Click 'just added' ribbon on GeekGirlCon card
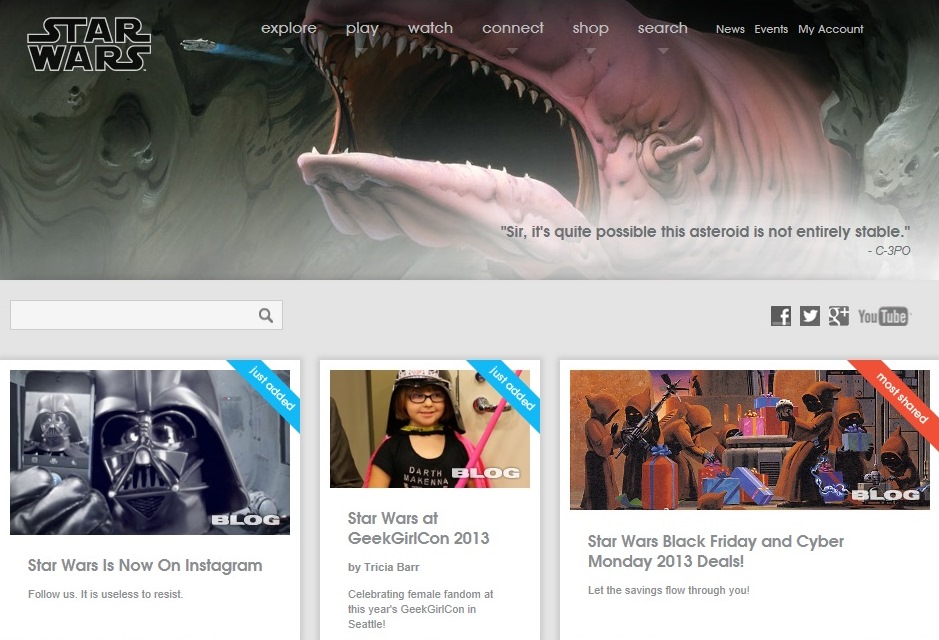The width and height of the screenshot is (939, 640). (511, 388)
